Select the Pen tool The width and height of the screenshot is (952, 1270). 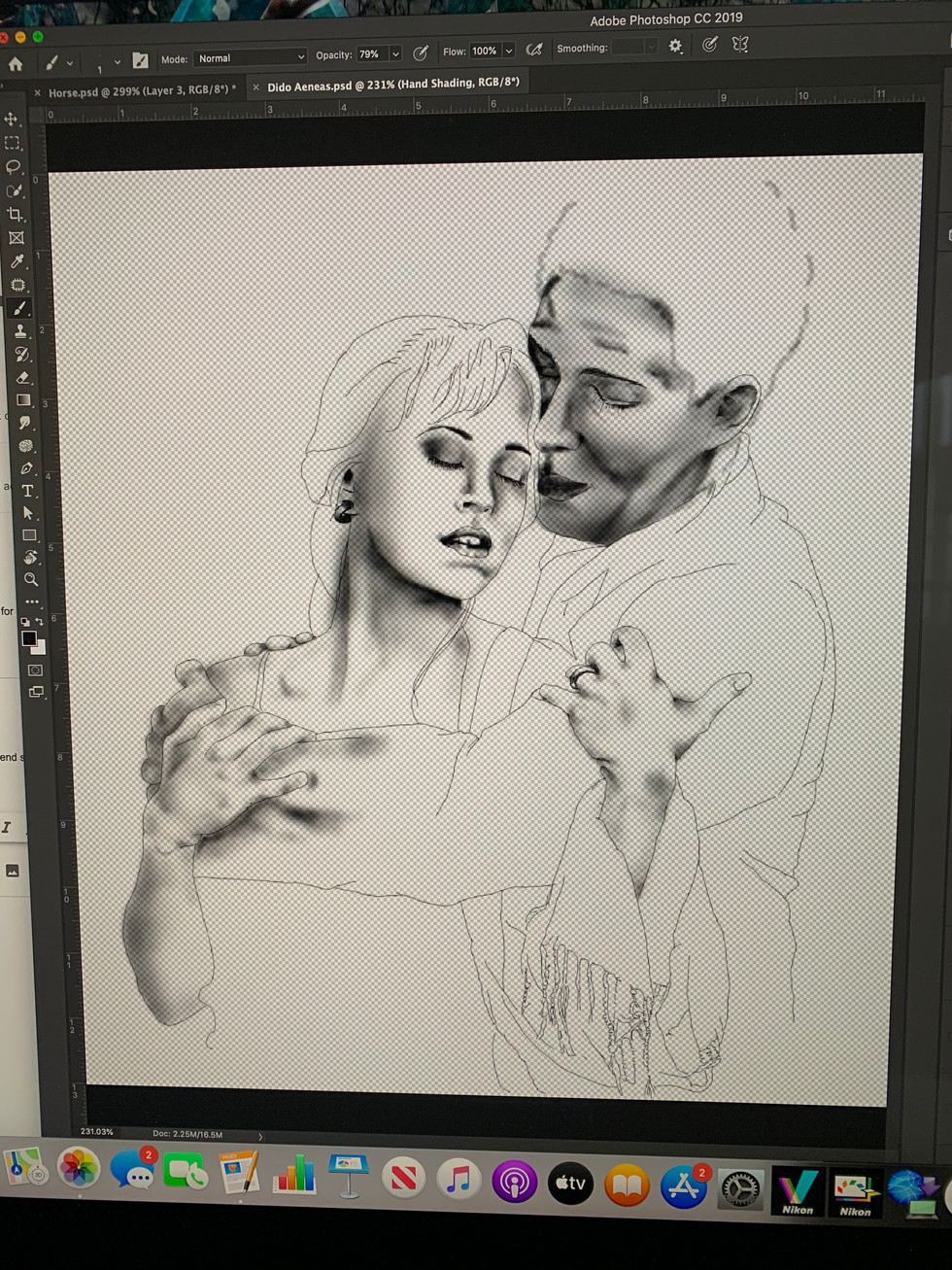[x=26, y=468]
